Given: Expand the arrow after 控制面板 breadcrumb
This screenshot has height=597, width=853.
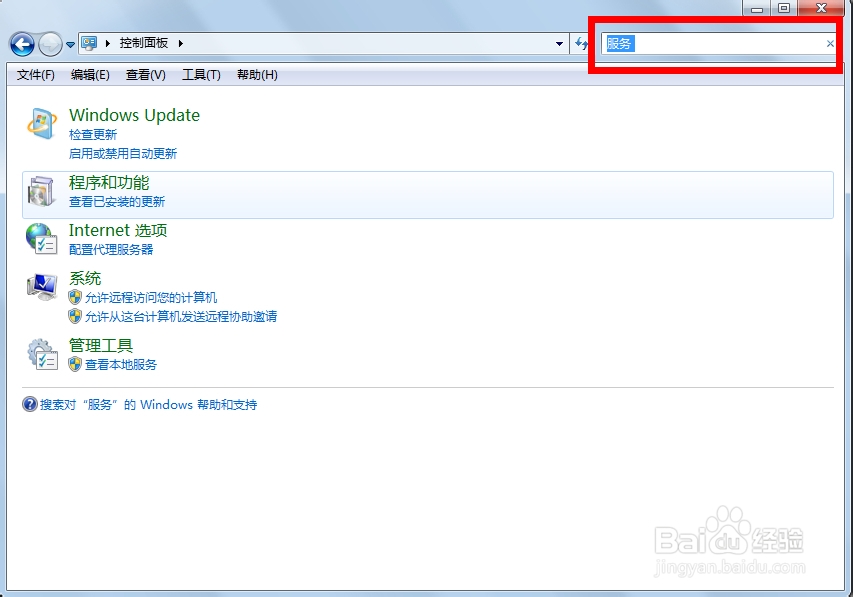Looking at the screenshot, I should (181, 43).
